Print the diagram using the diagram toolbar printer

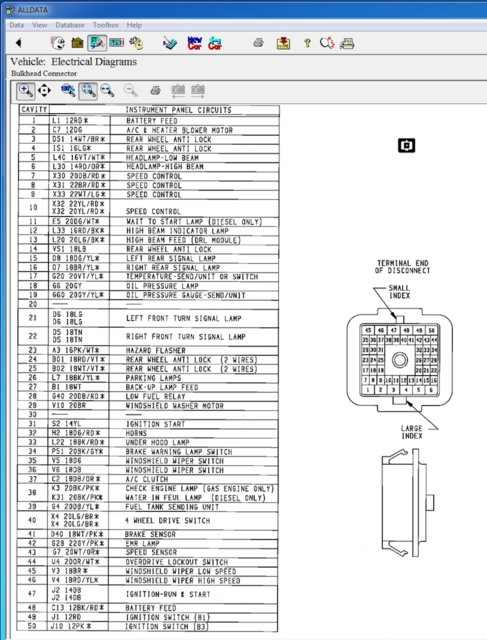[155, 90]
